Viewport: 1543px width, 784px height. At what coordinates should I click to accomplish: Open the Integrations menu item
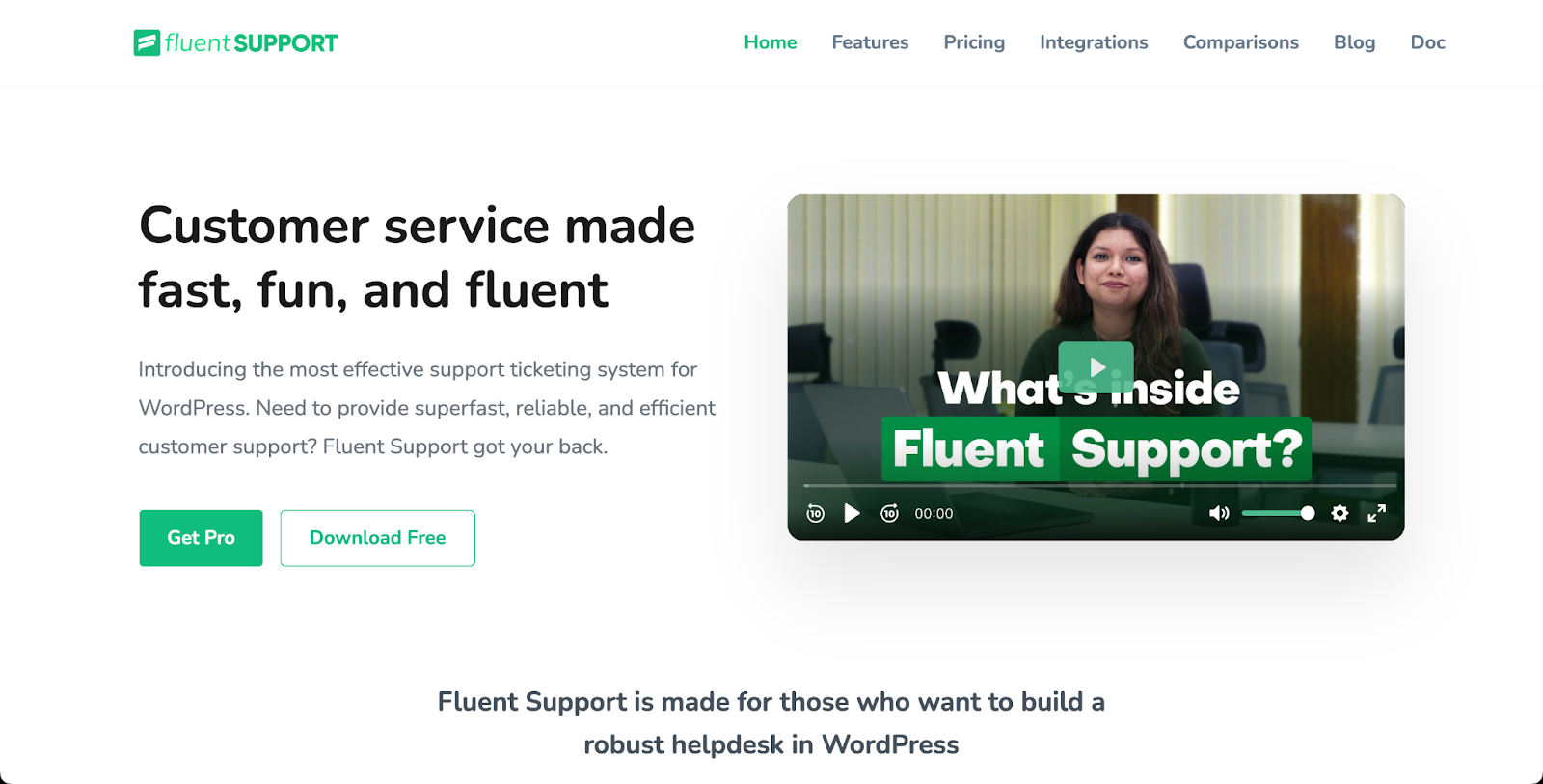(x=1094, y=42)
